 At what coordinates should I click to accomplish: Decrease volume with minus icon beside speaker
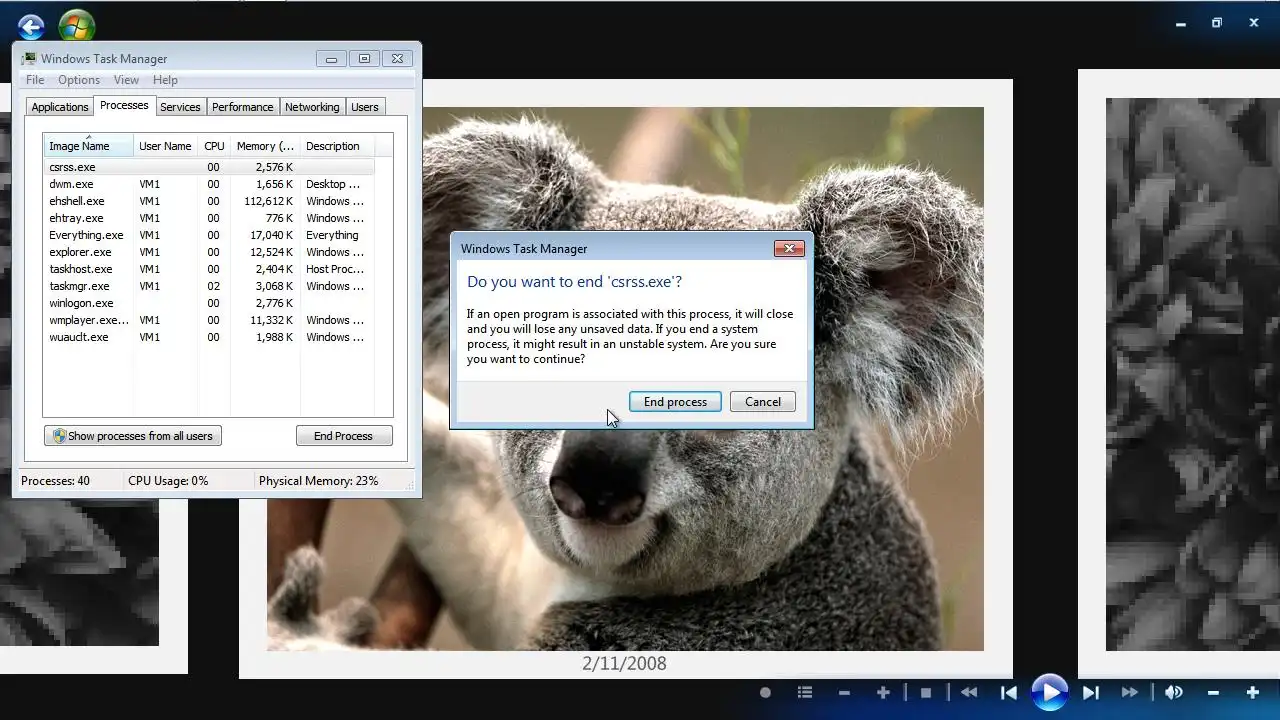(1213, 692)
